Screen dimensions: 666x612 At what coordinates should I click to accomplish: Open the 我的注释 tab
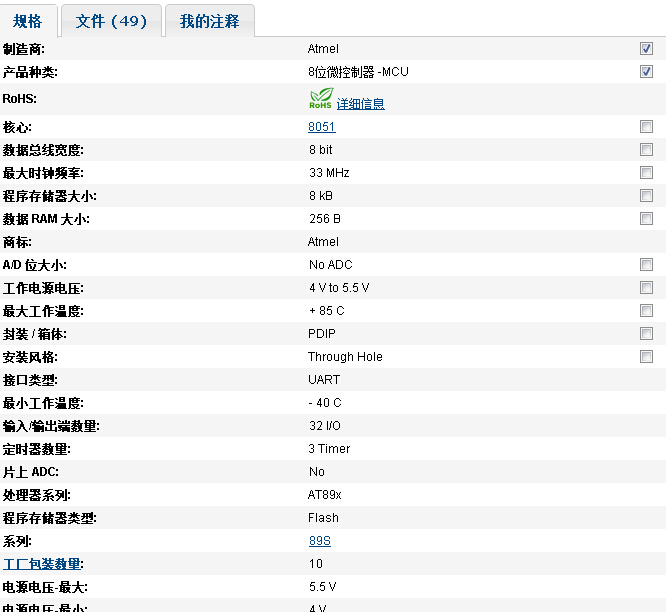(x=210, y=21)
